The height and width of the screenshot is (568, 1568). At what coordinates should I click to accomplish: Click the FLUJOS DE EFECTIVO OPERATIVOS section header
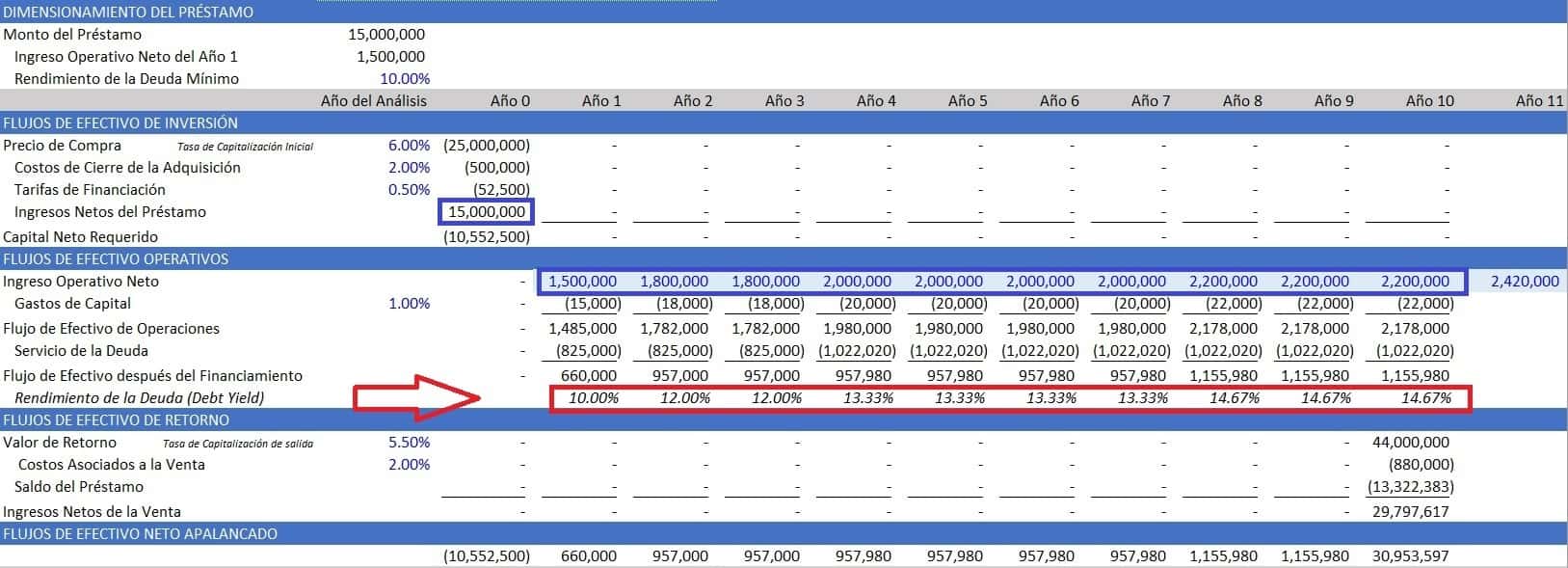pyautogui.click(x=116, y=258)
